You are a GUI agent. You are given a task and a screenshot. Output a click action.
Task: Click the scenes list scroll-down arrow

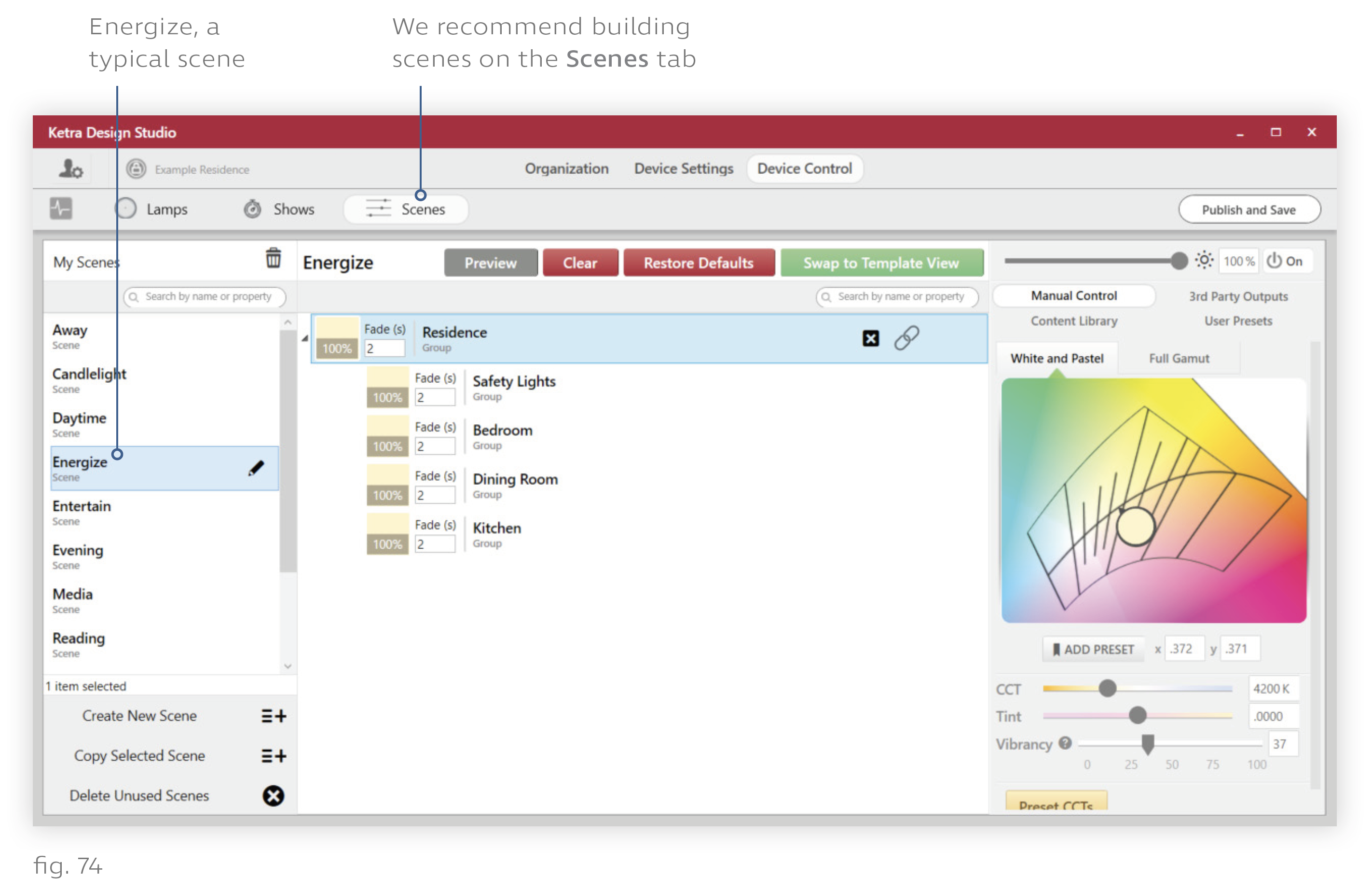[288, 667]
